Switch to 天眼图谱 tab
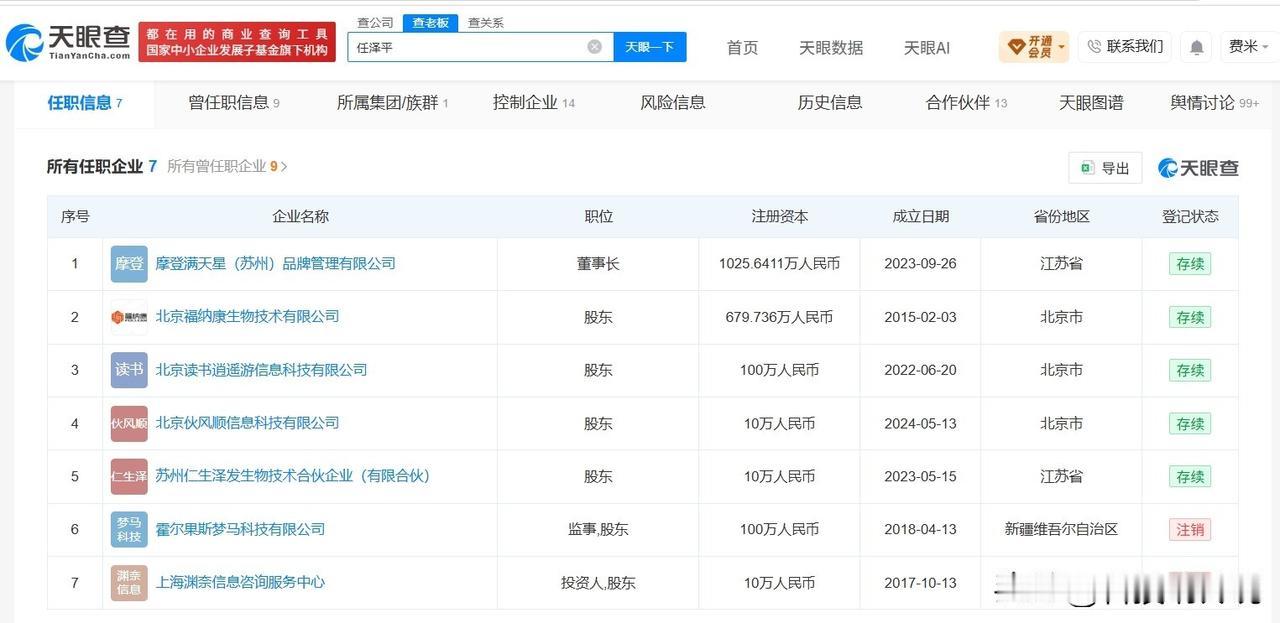Viewport: 1280px width, 623px height. [x=1091, y=102]
